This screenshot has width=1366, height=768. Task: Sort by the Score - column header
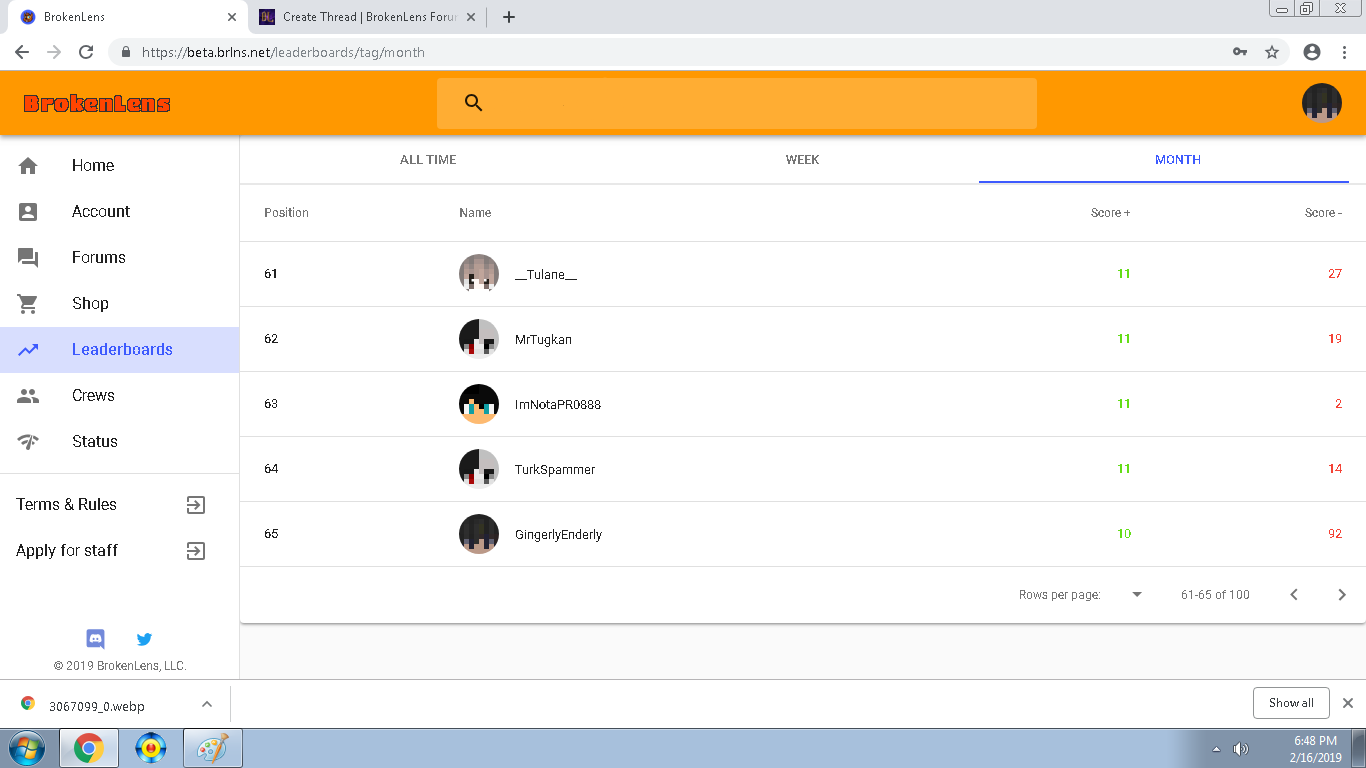coord(1323,213)
